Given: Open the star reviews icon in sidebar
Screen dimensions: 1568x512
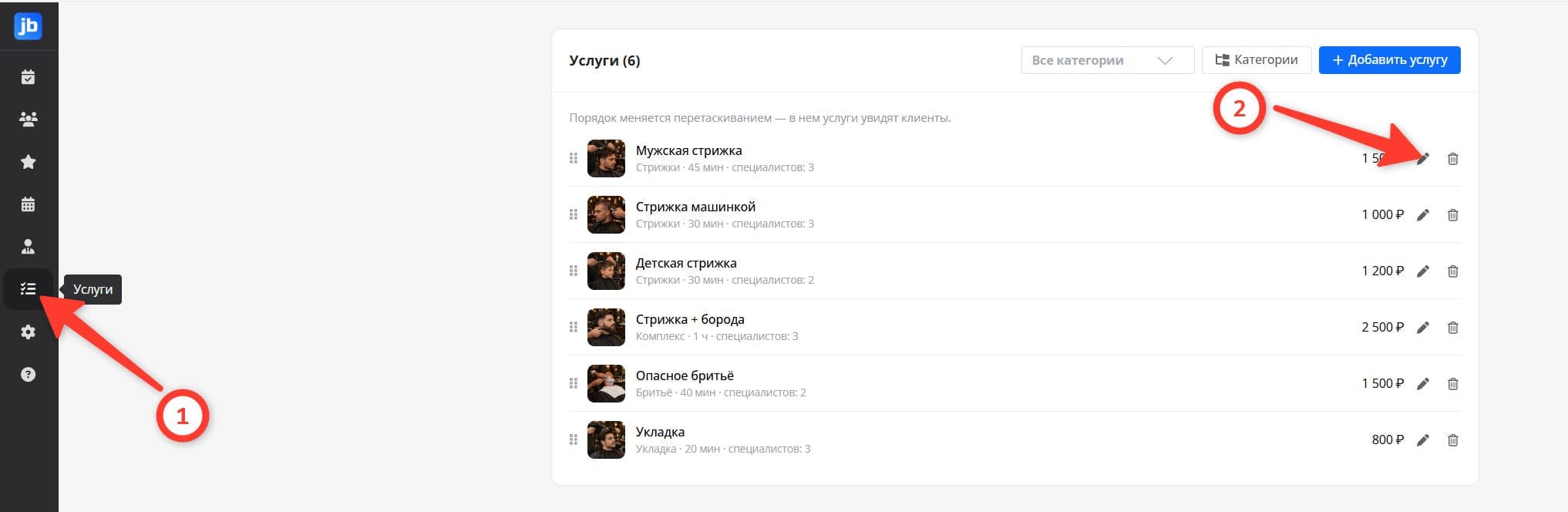Looking at the screenshot, I should point(28,161).
